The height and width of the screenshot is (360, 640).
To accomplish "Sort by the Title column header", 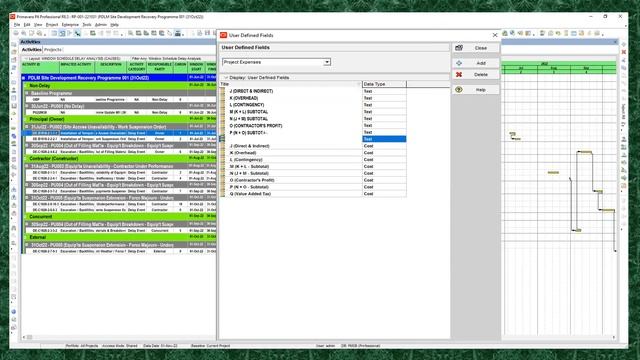I will 290,84.
